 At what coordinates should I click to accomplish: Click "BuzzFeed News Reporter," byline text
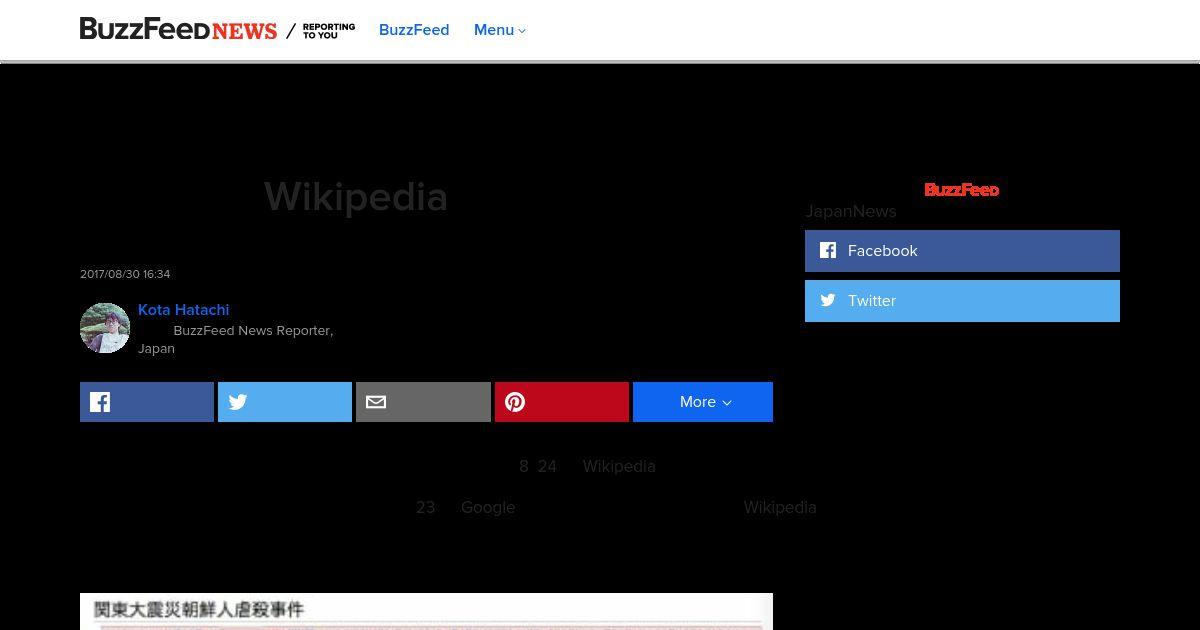[x=253, y=331]
